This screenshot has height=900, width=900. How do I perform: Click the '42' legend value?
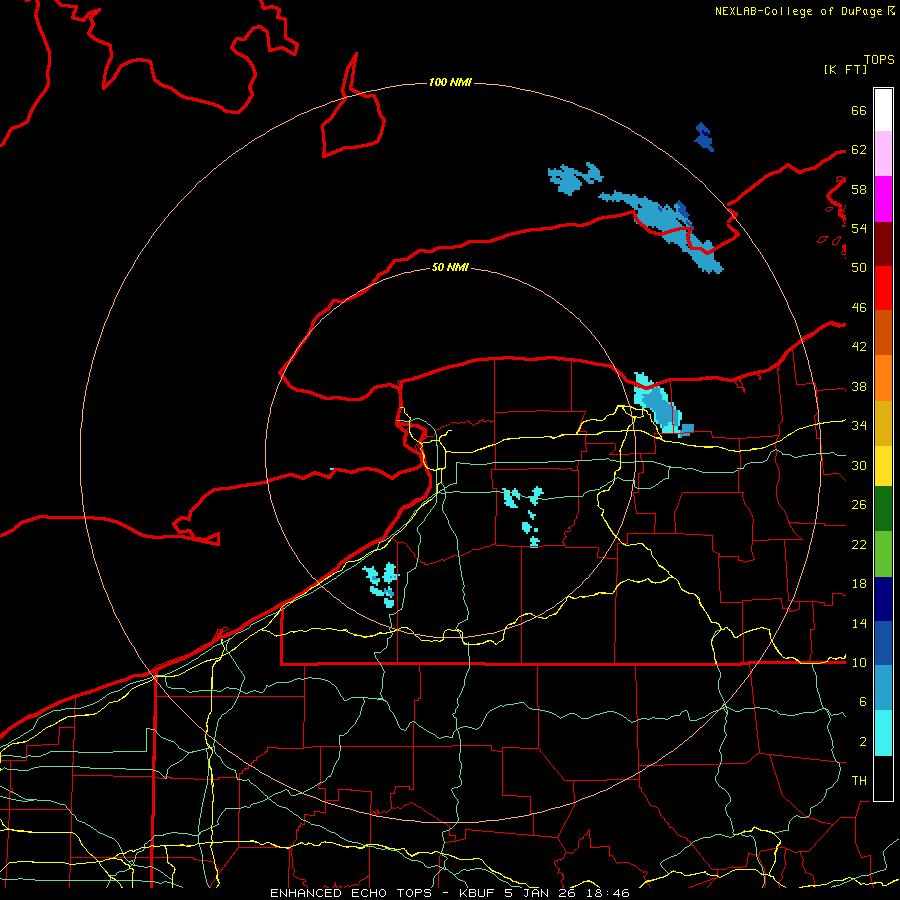coord(859,347)
